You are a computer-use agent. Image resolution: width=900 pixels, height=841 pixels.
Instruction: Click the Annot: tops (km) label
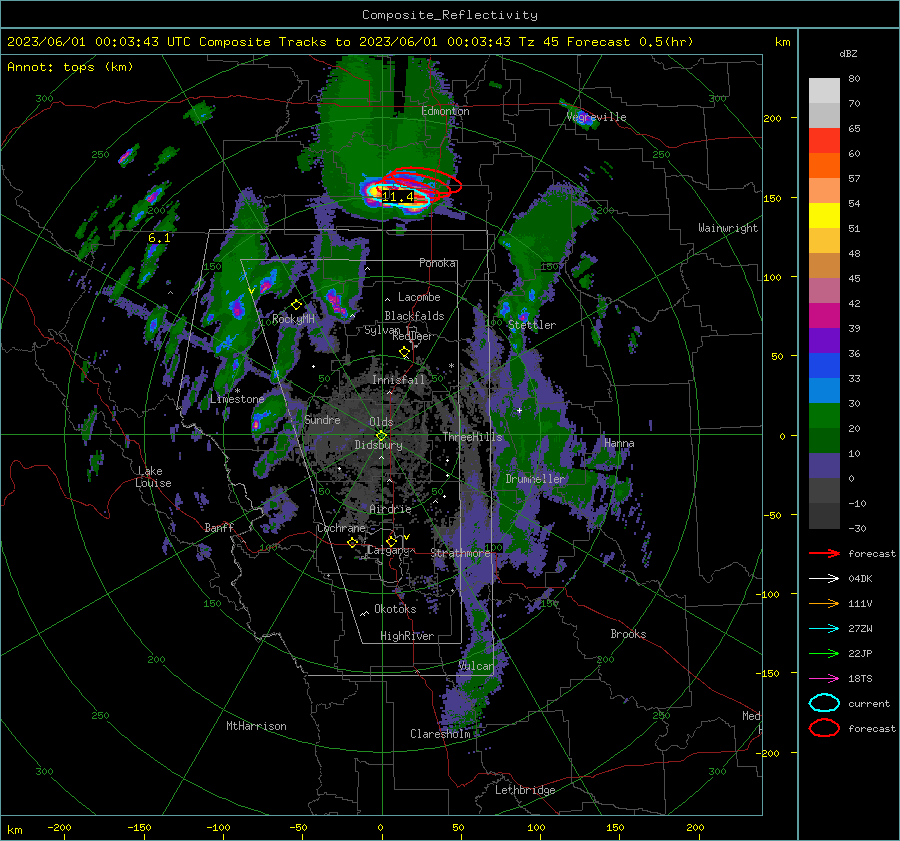[x=70, y=67]
